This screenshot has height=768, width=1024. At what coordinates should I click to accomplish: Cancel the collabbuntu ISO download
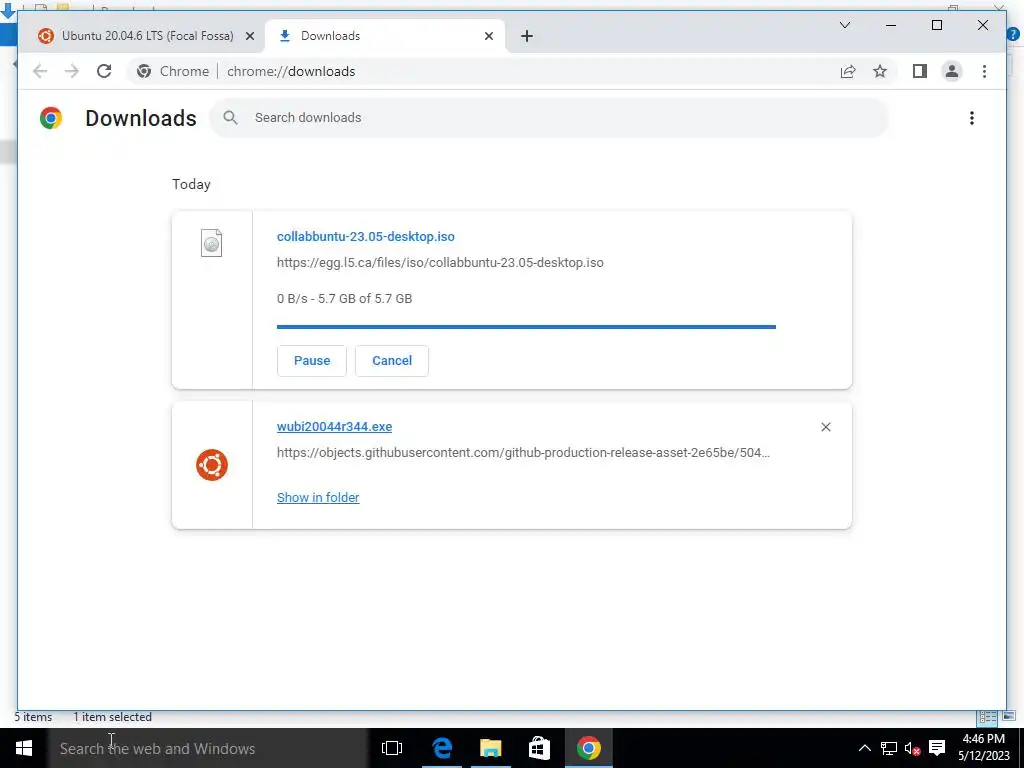pos(392,360)
